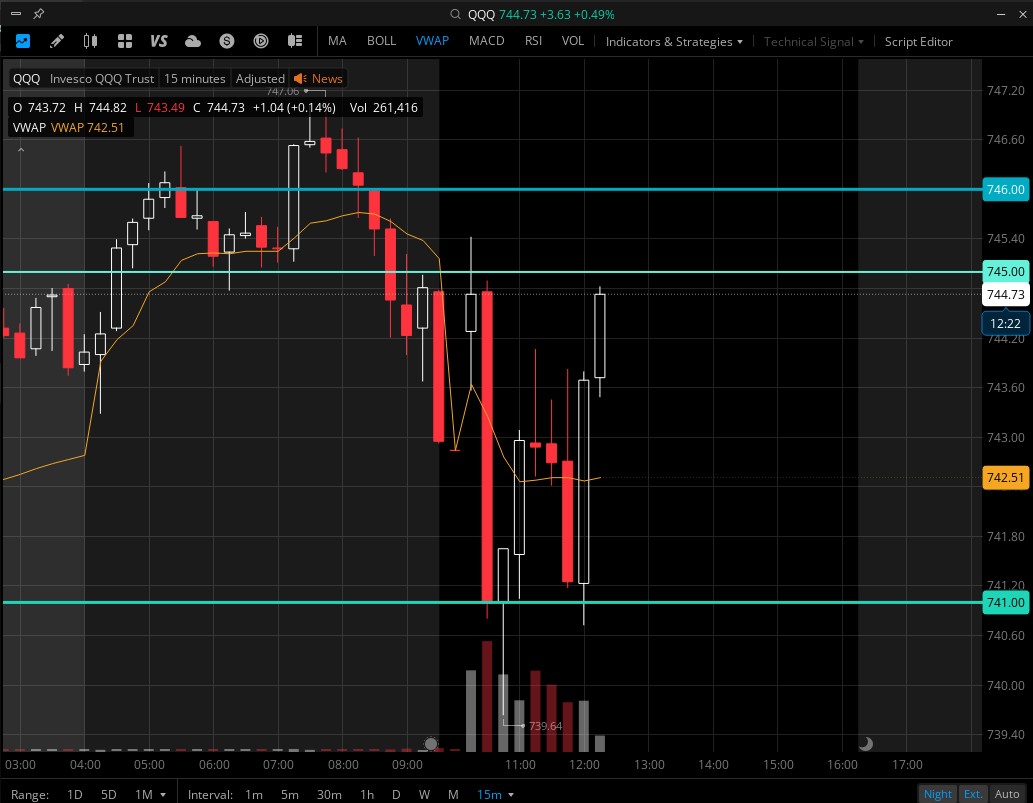Toggle Auto price scale
This screenshot has width=1033, height=803.
pyautogui.click(x=1007, y=794)
